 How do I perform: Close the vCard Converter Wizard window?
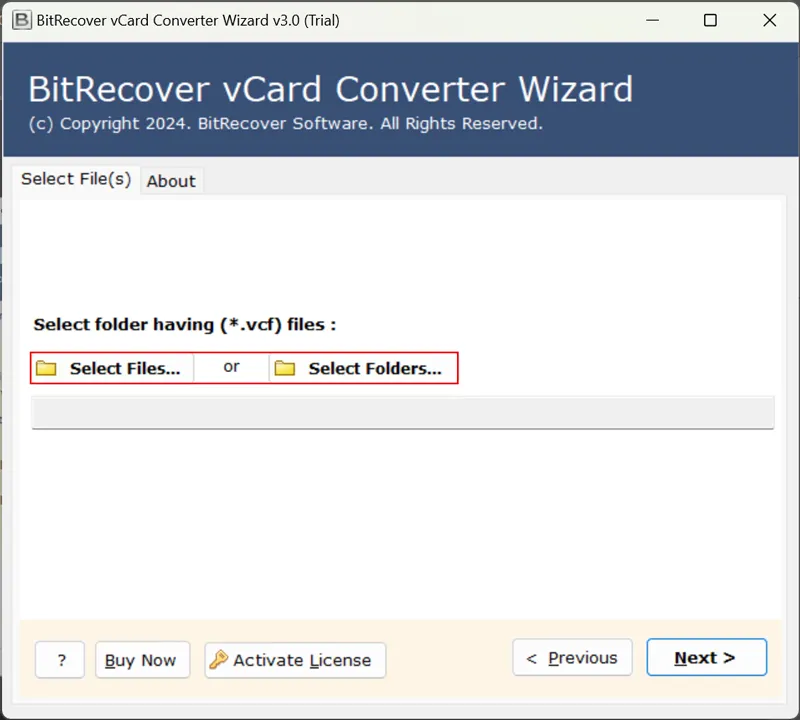pos(770,20)
